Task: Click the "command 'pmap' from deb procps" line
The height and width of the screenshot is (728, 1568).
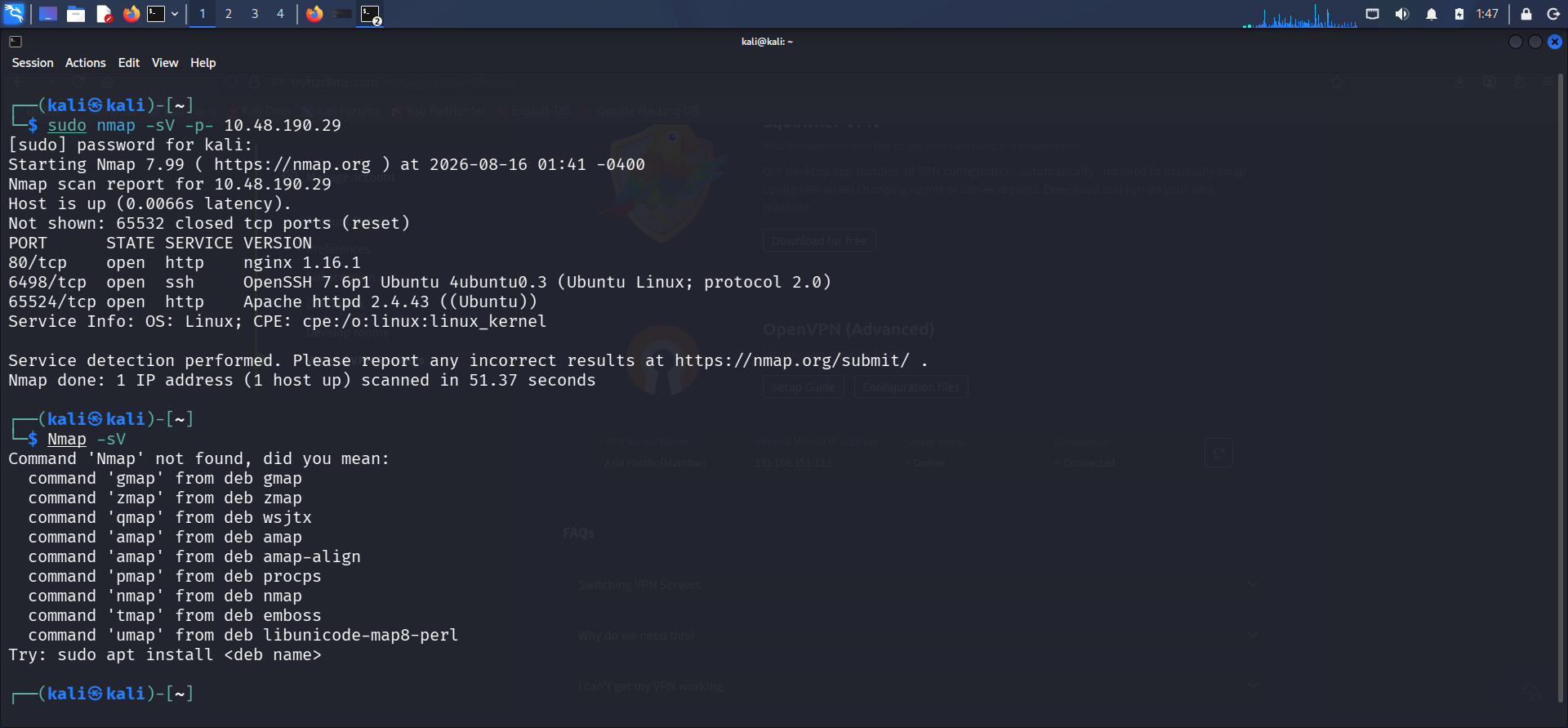Action: click(x=175, y=576)
